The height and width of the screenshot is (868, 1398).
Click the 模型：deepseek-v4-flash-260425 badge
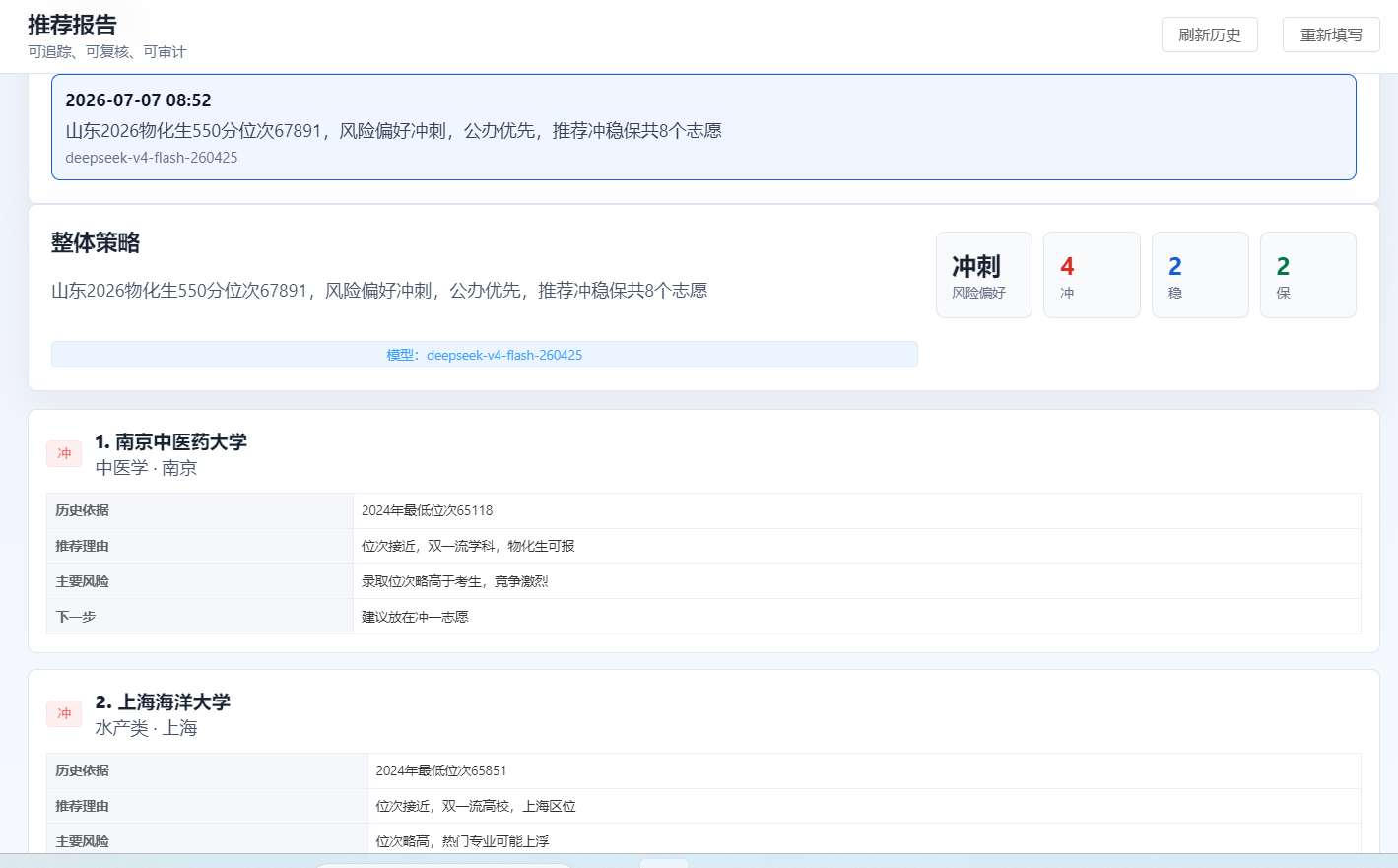click(485, 355)
